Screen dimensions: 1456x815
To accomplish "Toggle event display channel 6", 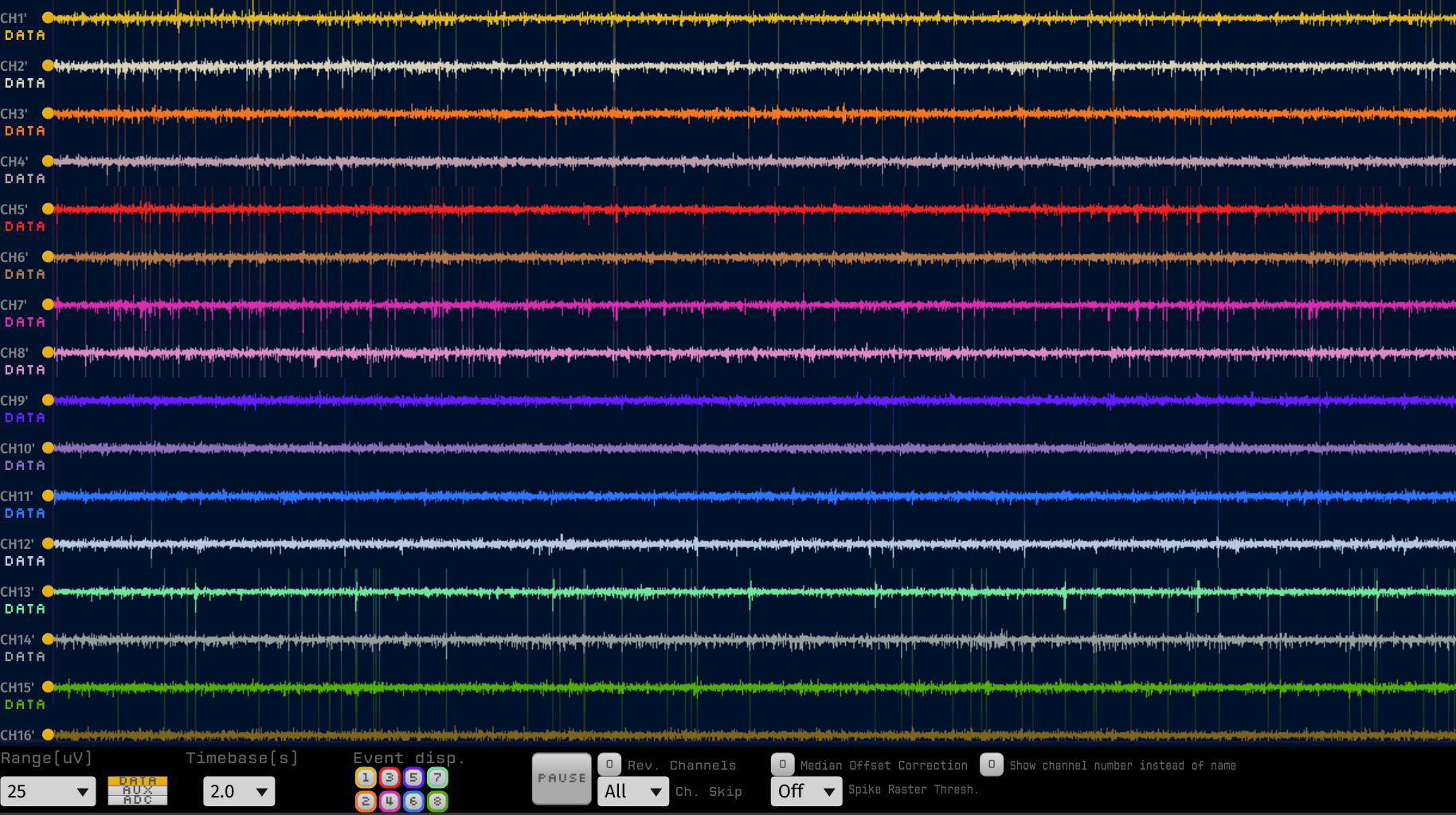I will (x=413, y=801).
